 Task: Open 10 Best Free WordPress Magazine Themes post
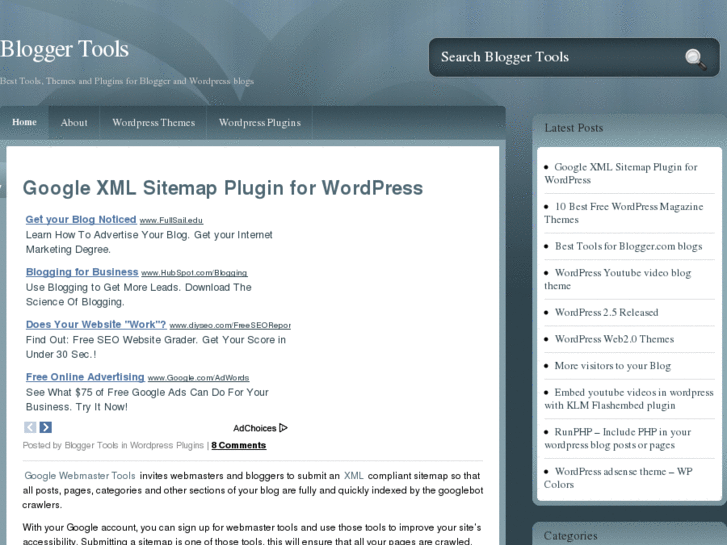pos(624,213)
